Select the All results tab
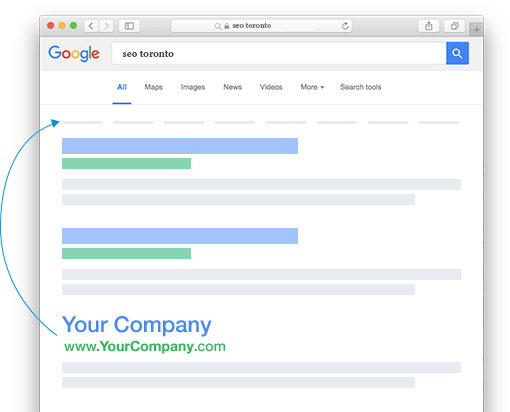Viewport: 510px width, 412px height. point(122,87)
